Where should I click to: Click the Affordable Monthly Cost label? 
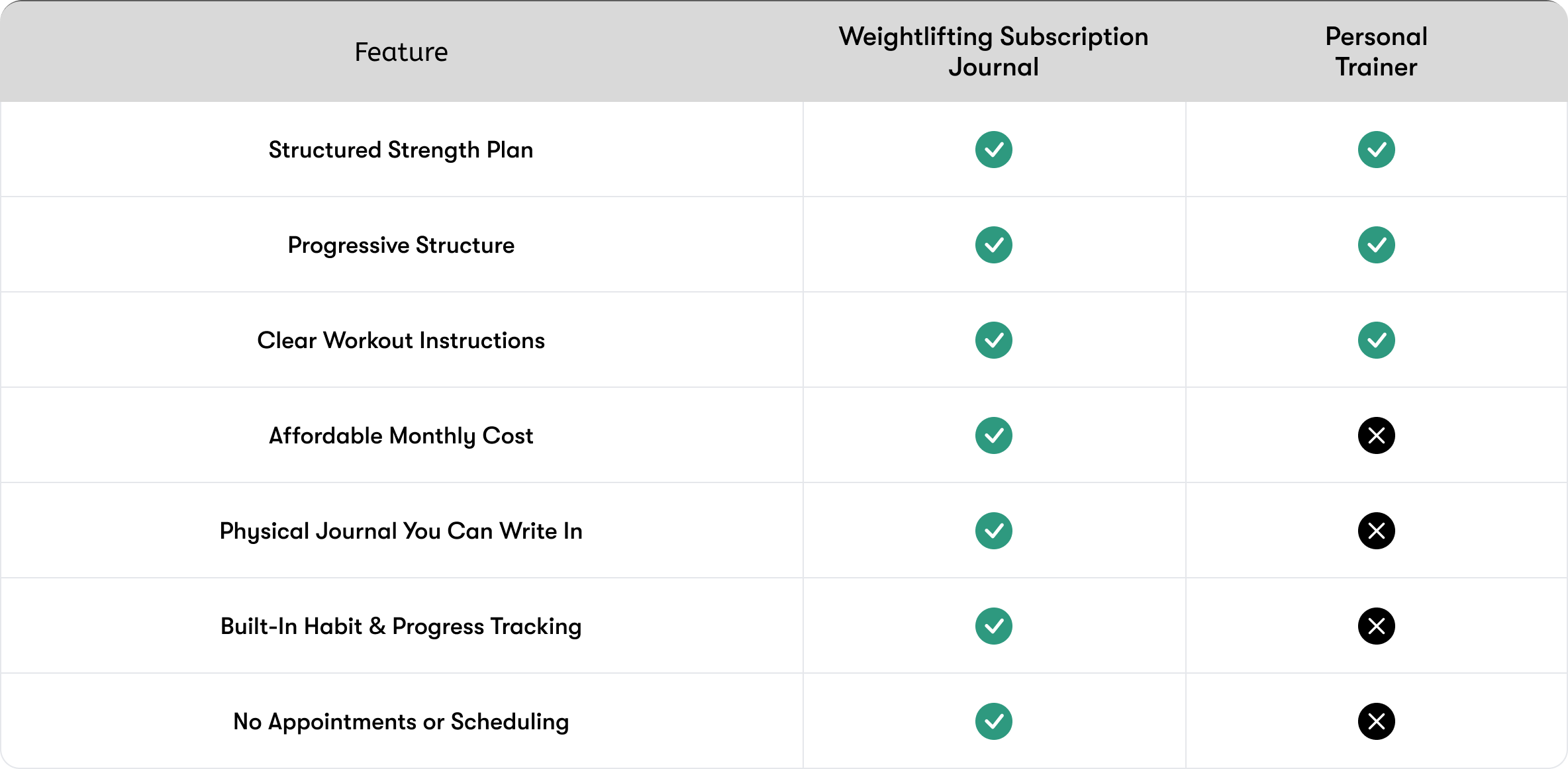click(401, 435)
